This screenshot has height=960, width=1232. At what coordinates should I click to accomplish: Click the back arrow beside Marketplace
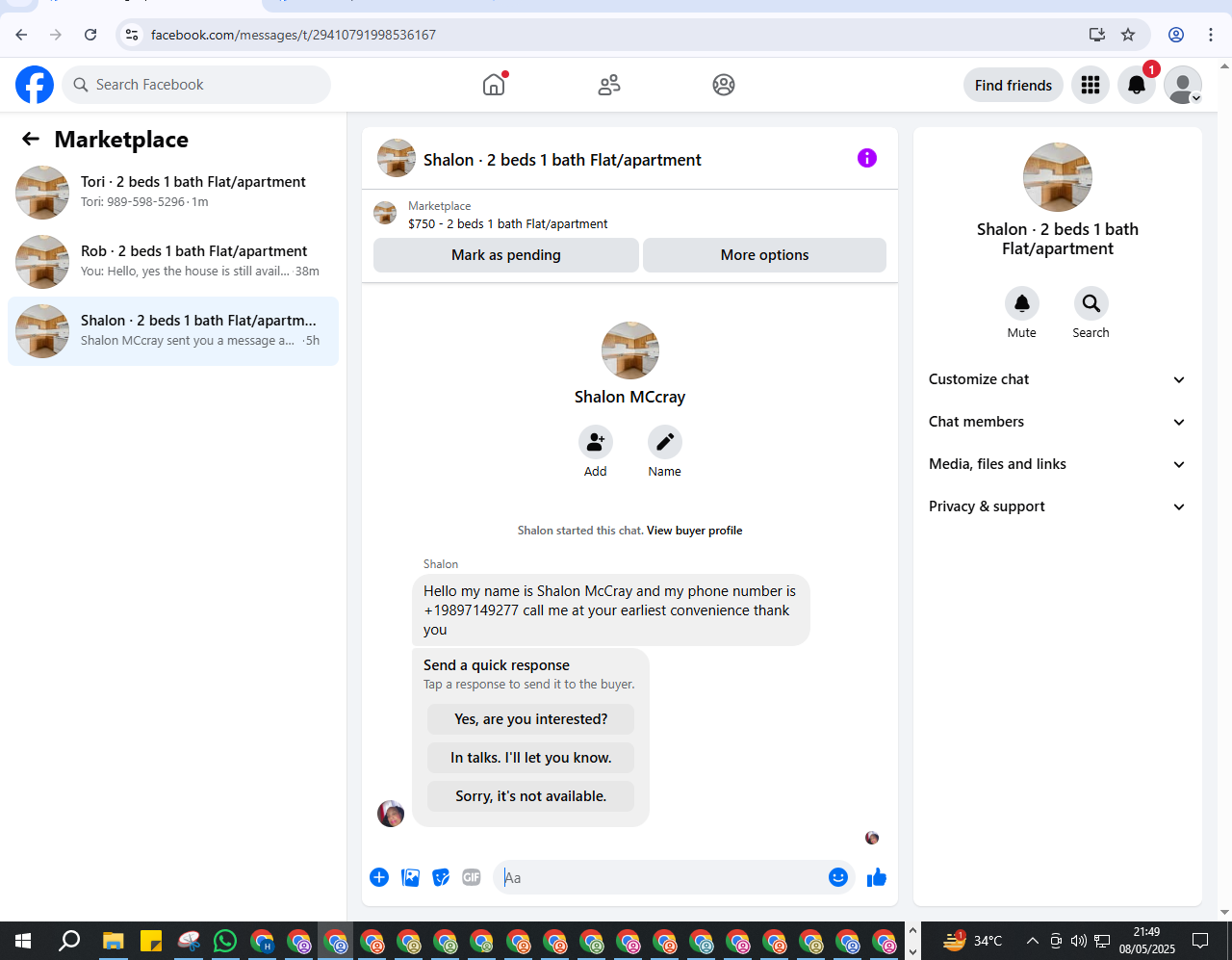coord(31,140)
